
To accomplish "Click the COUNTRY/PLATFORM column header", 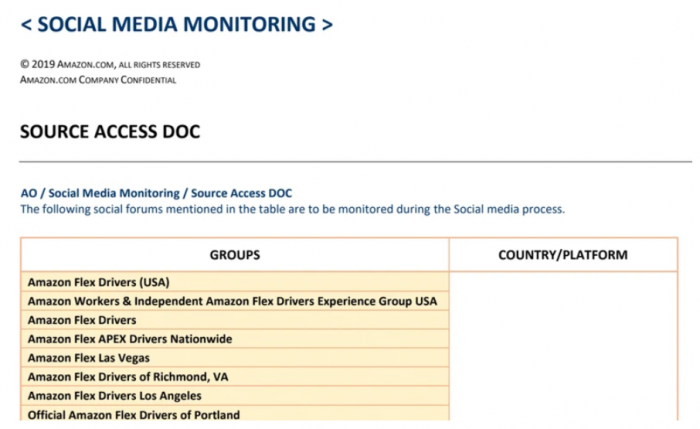I will (563, 255).
